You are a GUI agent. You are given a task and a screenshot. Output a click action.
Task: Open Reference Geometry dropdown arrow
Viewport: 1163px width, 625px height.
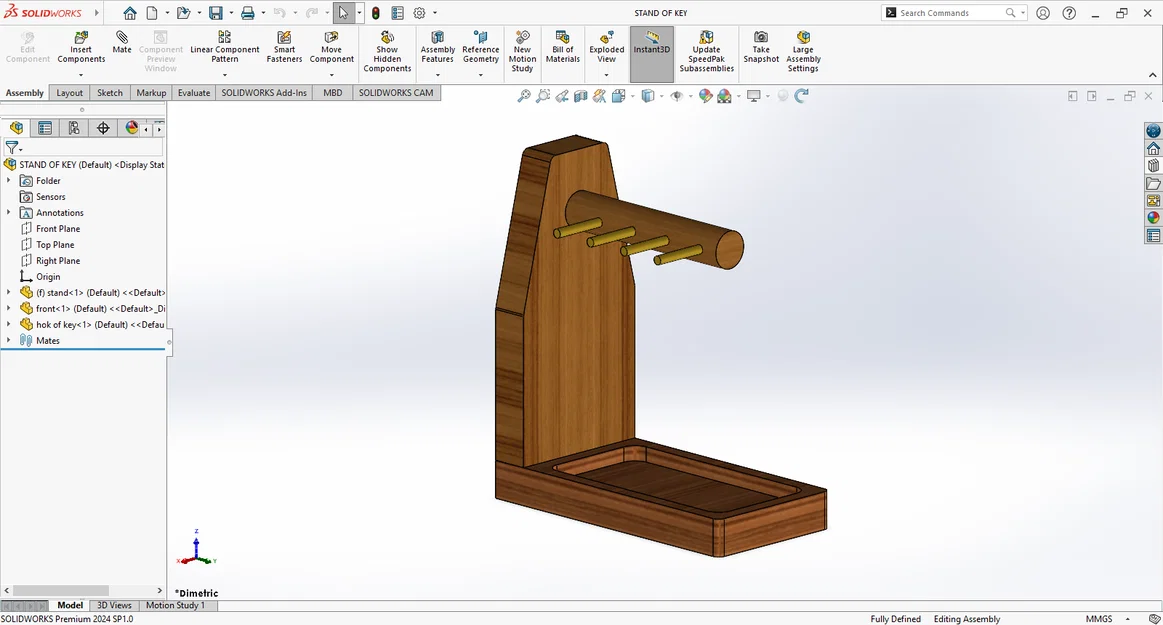481,75
